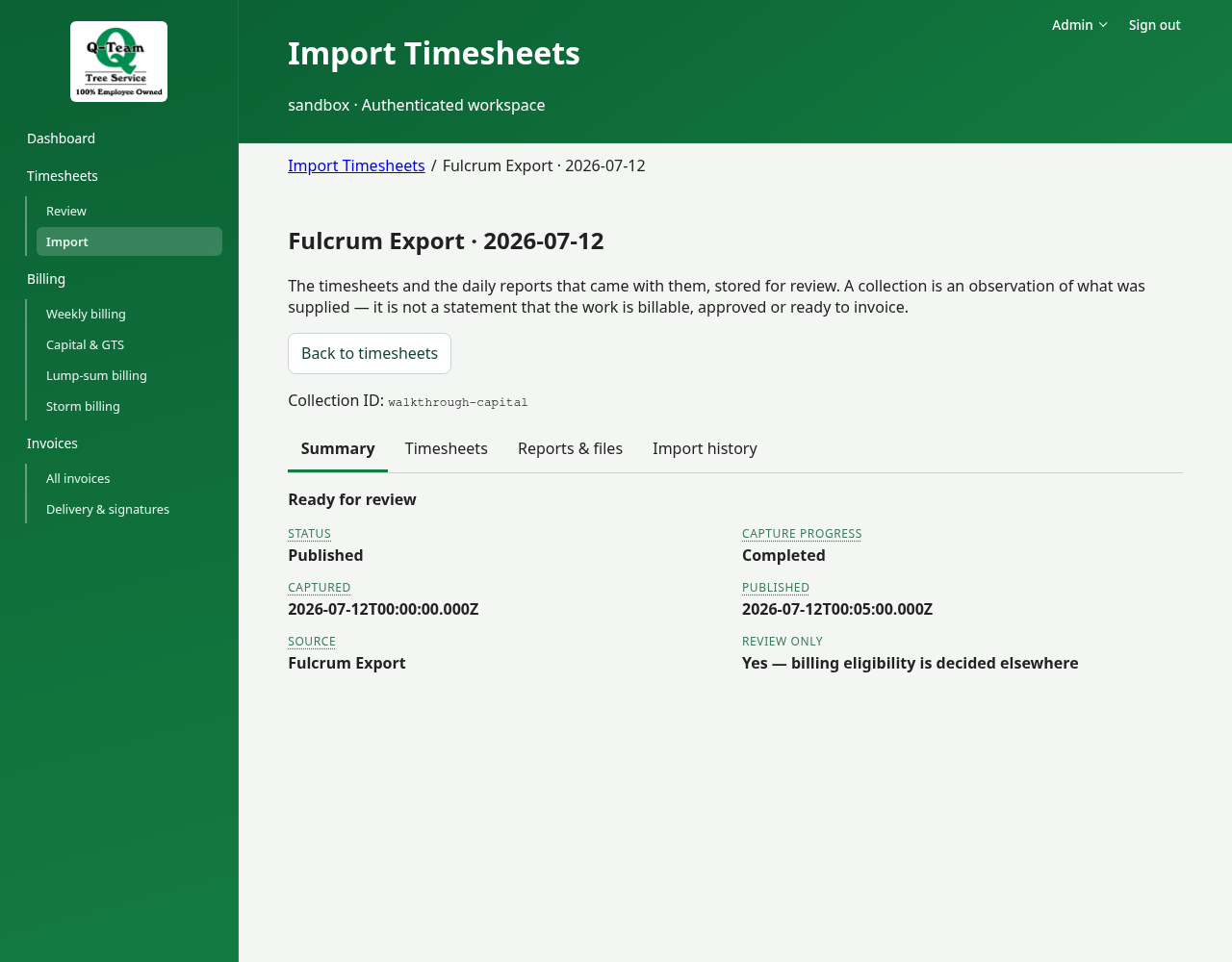Click Back to timesheets button
Viewport: 1232px width, 962px height.
[x=370, y=353]
